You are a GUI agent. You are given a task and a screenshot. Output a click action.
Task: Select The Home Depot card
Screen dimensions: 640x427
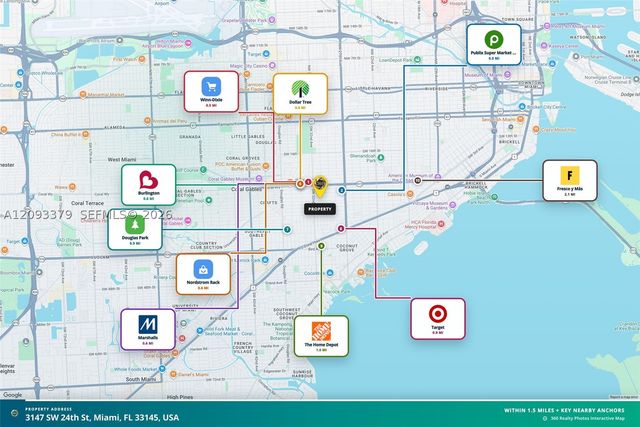coord(321,336)
